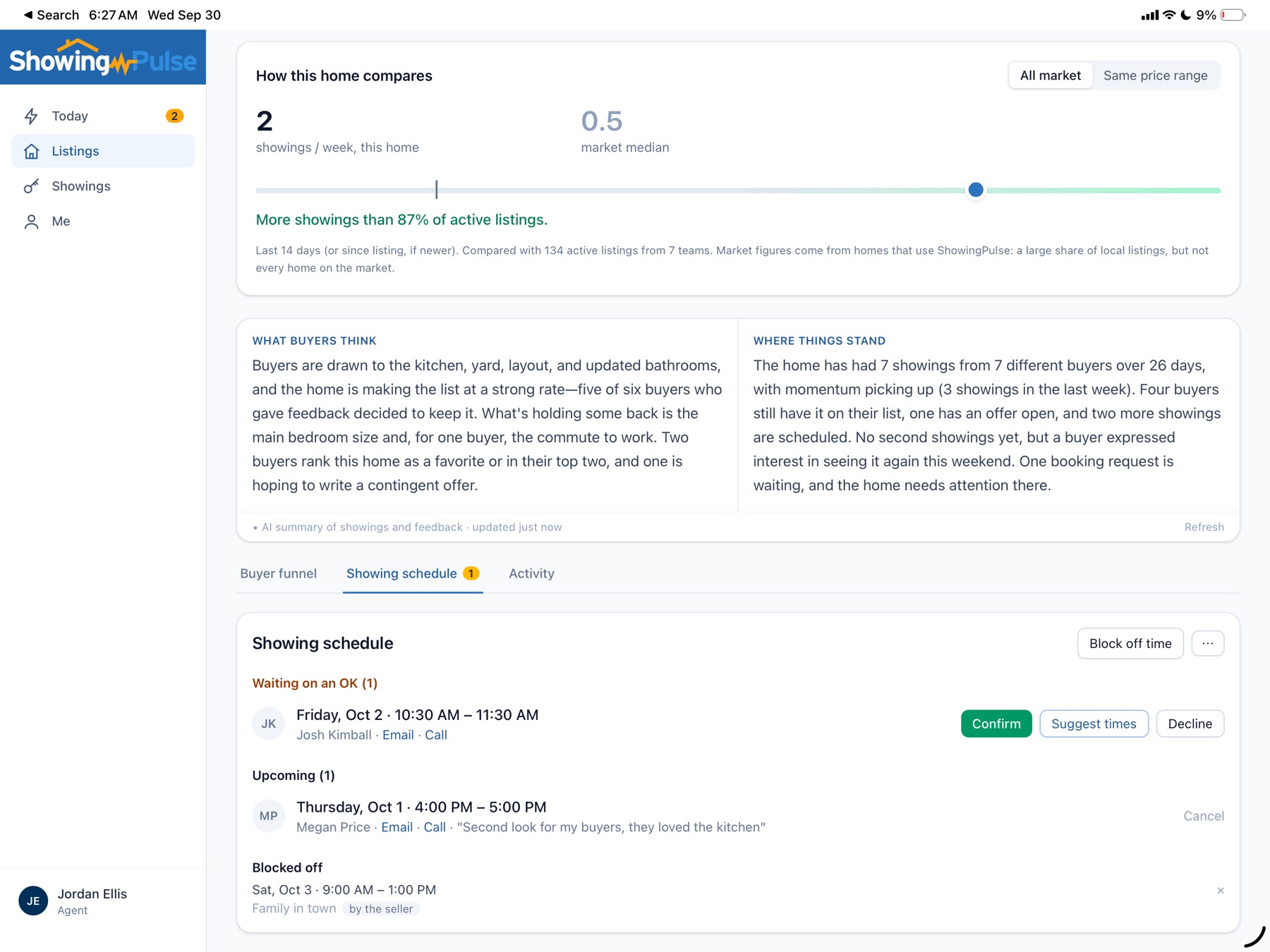Open the Activity tab

point(531,573)
